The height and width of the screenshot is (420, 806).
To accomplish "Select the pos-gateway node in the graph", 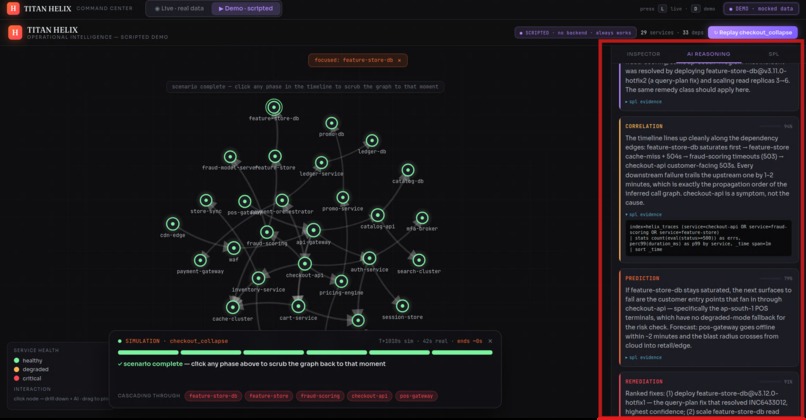I will pyautogui.click(x=245, y=202).
